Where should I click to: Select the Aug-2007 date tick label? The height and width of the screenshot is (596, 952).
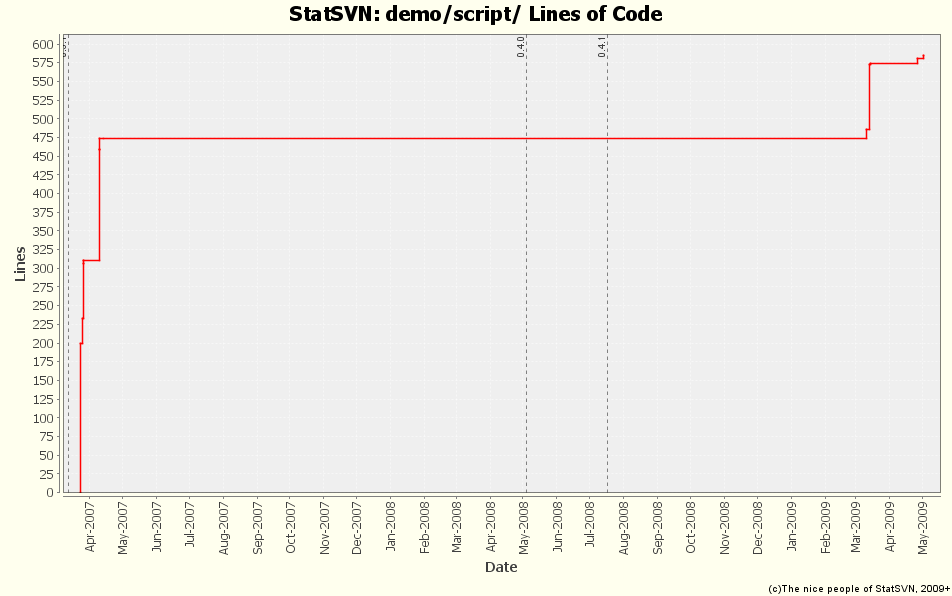pyautogui.click(x=223, y=527)
